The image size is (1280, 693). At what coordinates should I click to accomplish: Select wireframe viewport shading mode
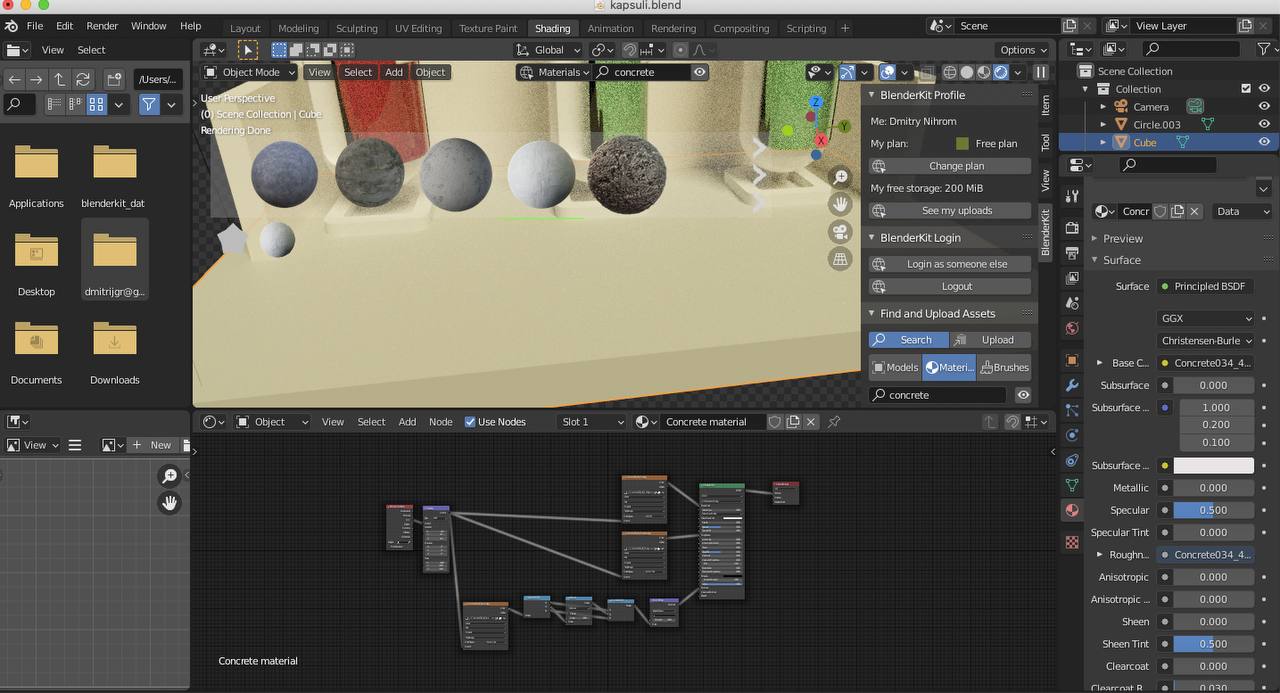pos(950,72)
